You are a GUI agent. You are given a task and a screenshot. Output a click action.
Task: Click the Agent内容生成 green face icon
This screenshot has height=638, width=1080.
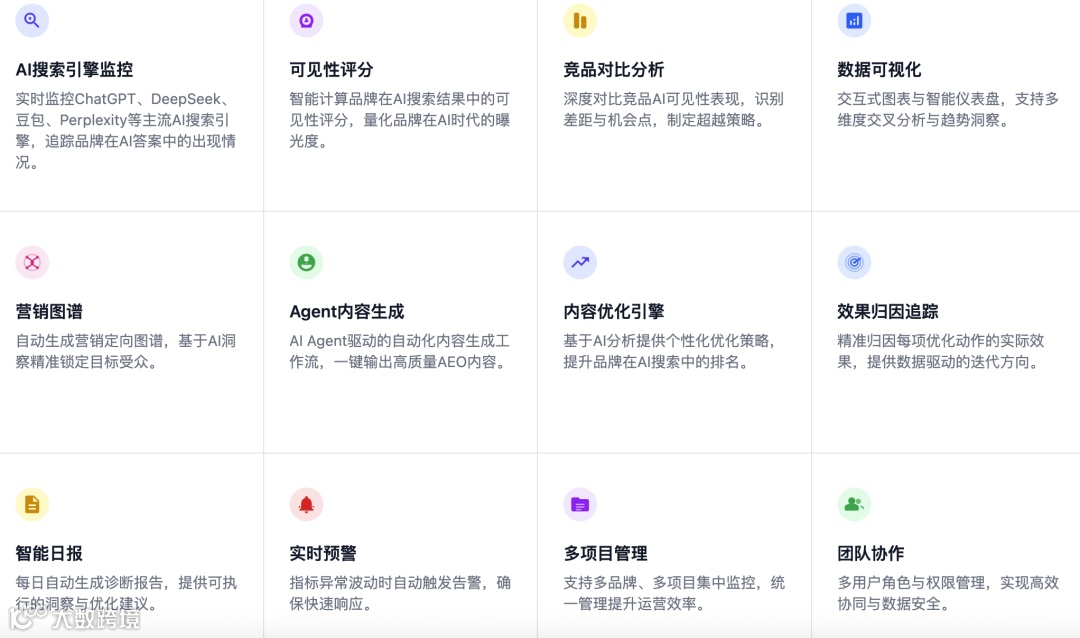pos(306,263)
